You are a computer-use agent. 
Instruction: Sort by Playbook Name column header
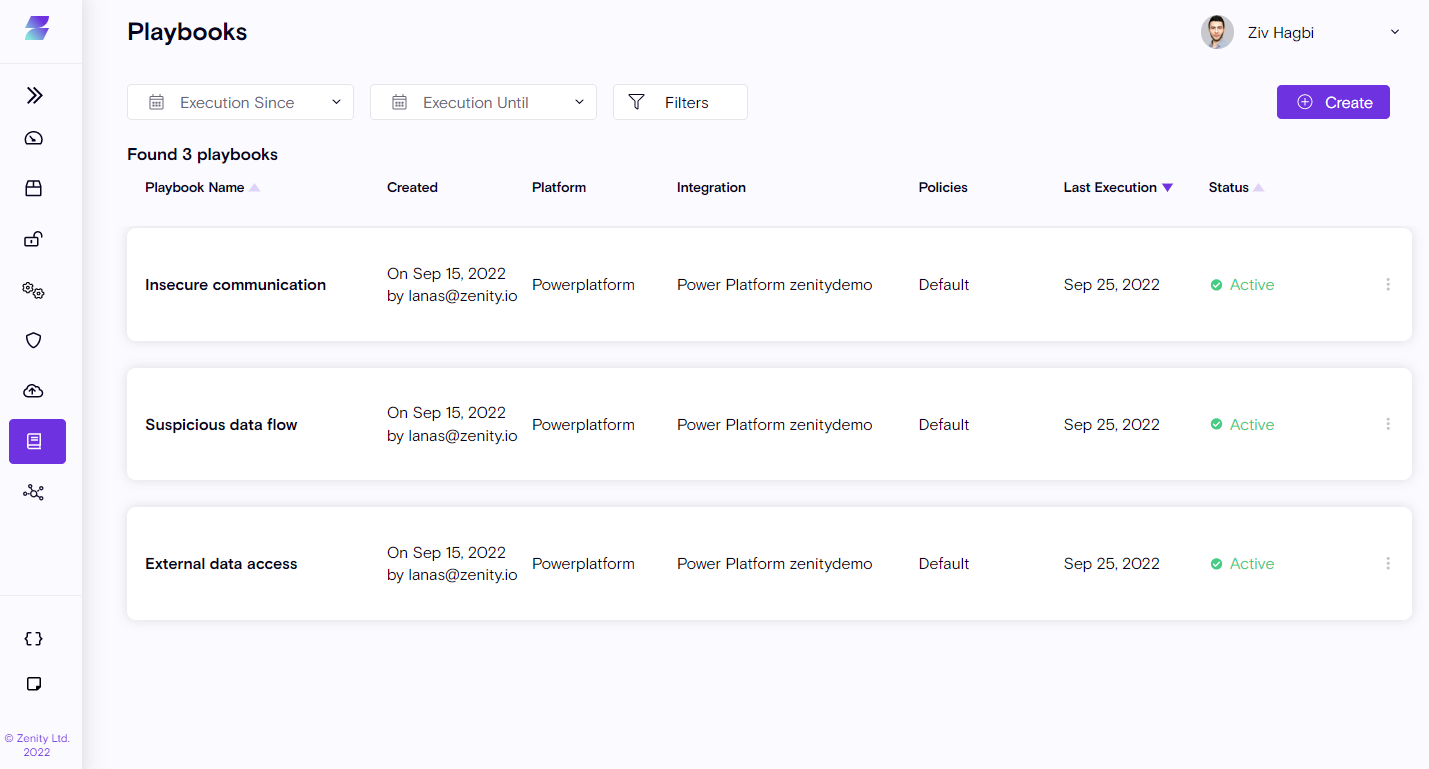195,187
